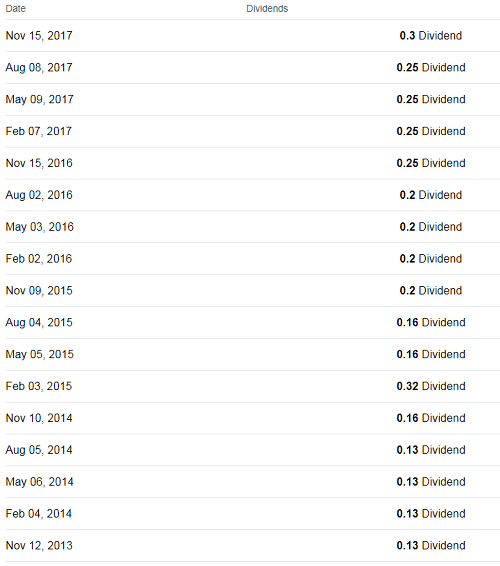Click the Date column header

pyautogui.click(x=16, y=9)
